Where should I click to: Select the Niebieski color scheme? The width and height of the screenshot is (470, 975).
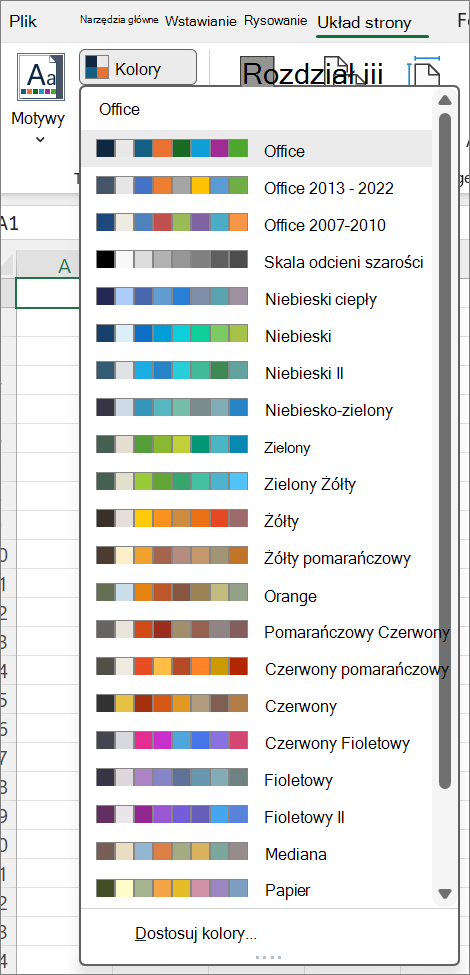(257, 335)
